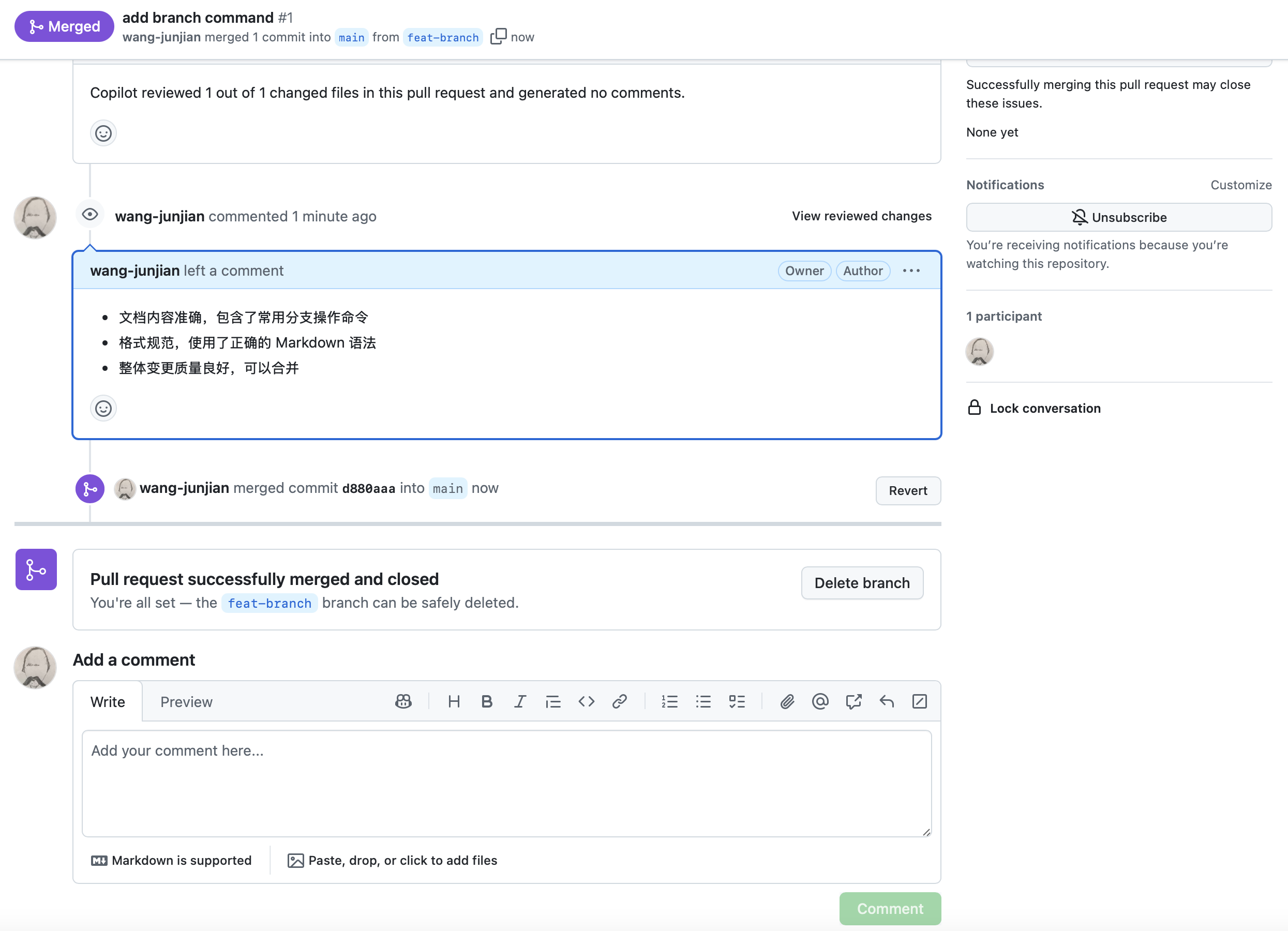Switch to the Preview tab
This screenshot has width=1288, height=931.
(x=186, y=702)
